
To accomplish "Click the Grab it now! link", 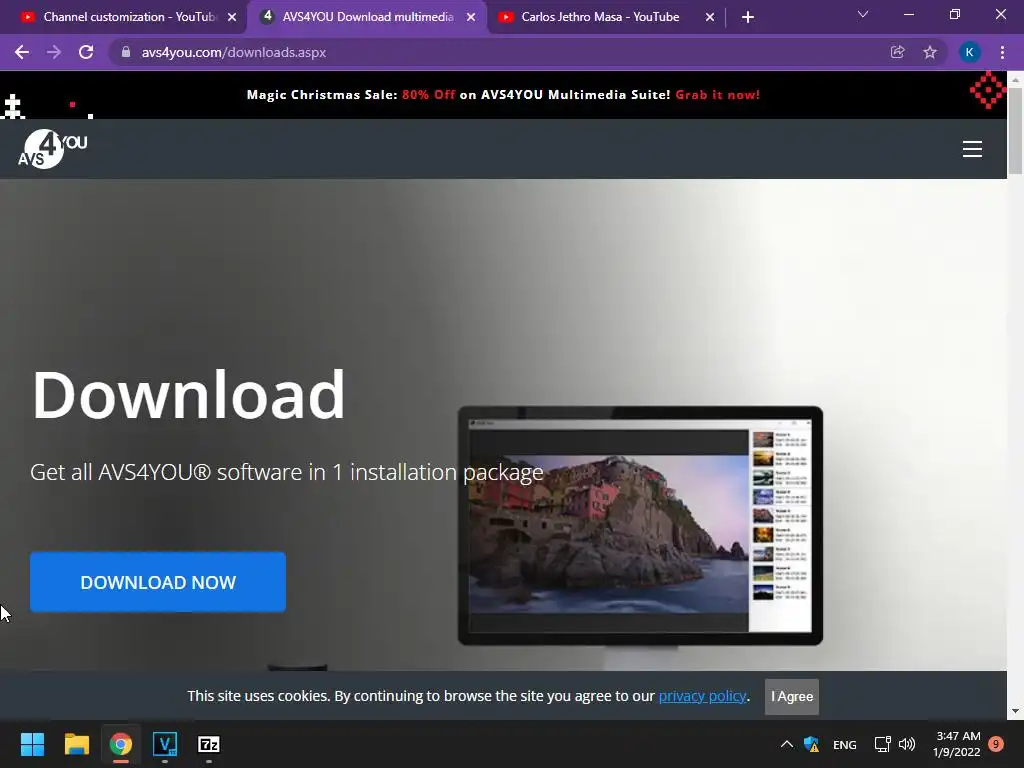I will pos(717,95).
